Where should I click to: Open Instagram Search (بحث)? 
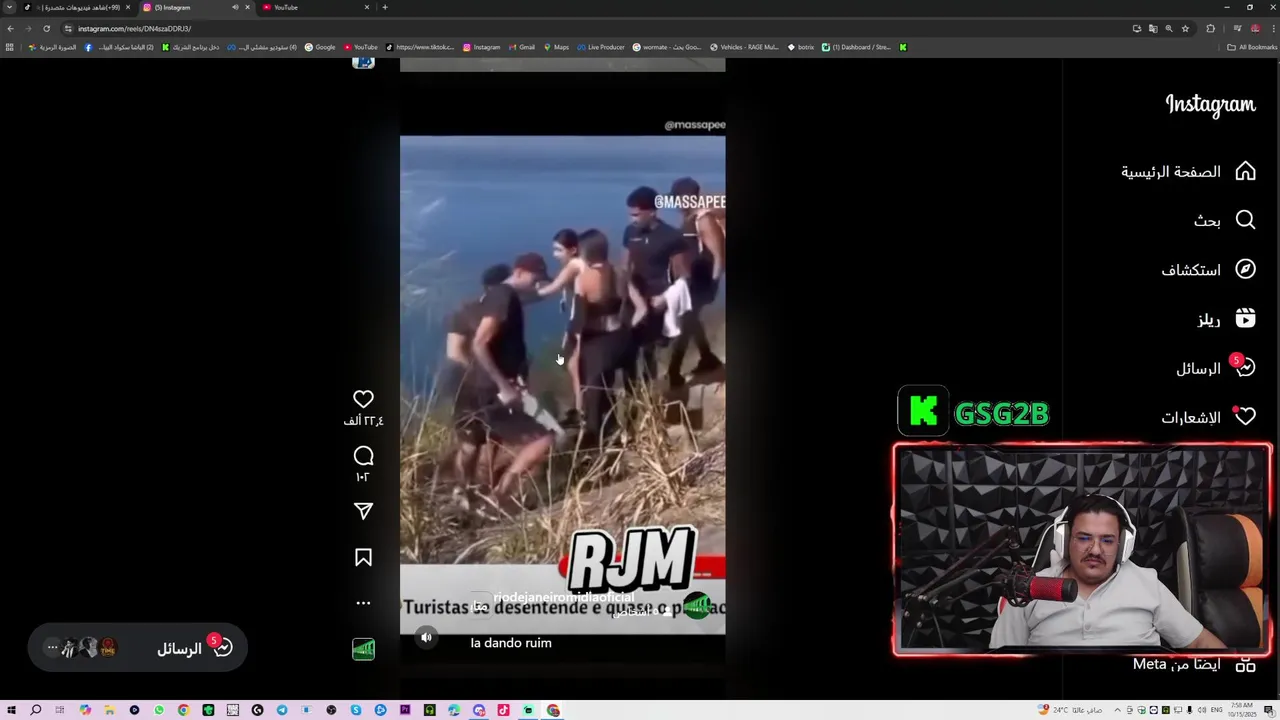[x=1224, y=220]
